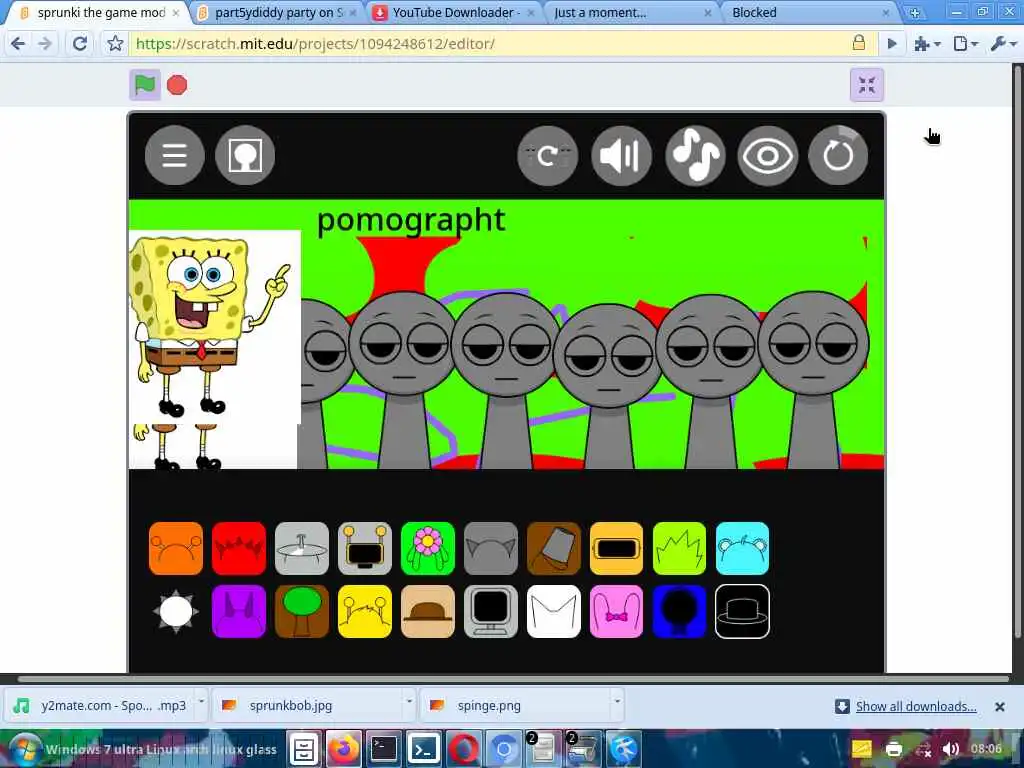Go forward in browser history
This screenshot has height=768, width=1024.
[46, 44]
